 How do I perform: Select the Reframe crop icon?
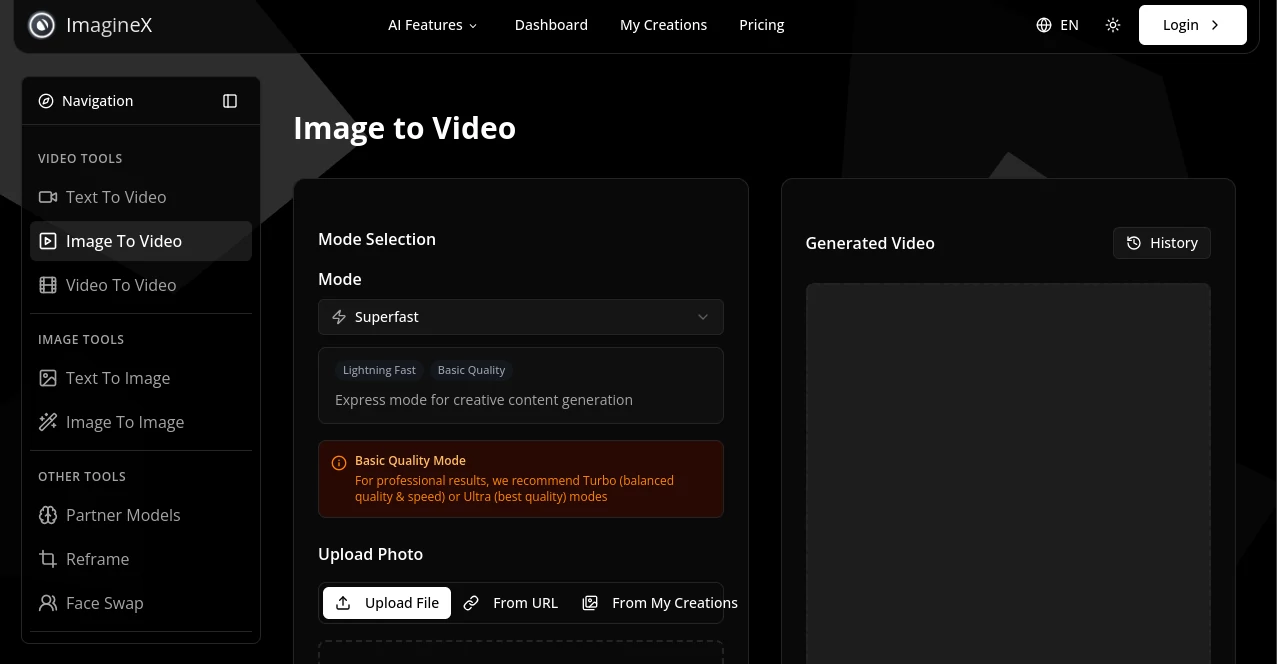click(48, 559)
